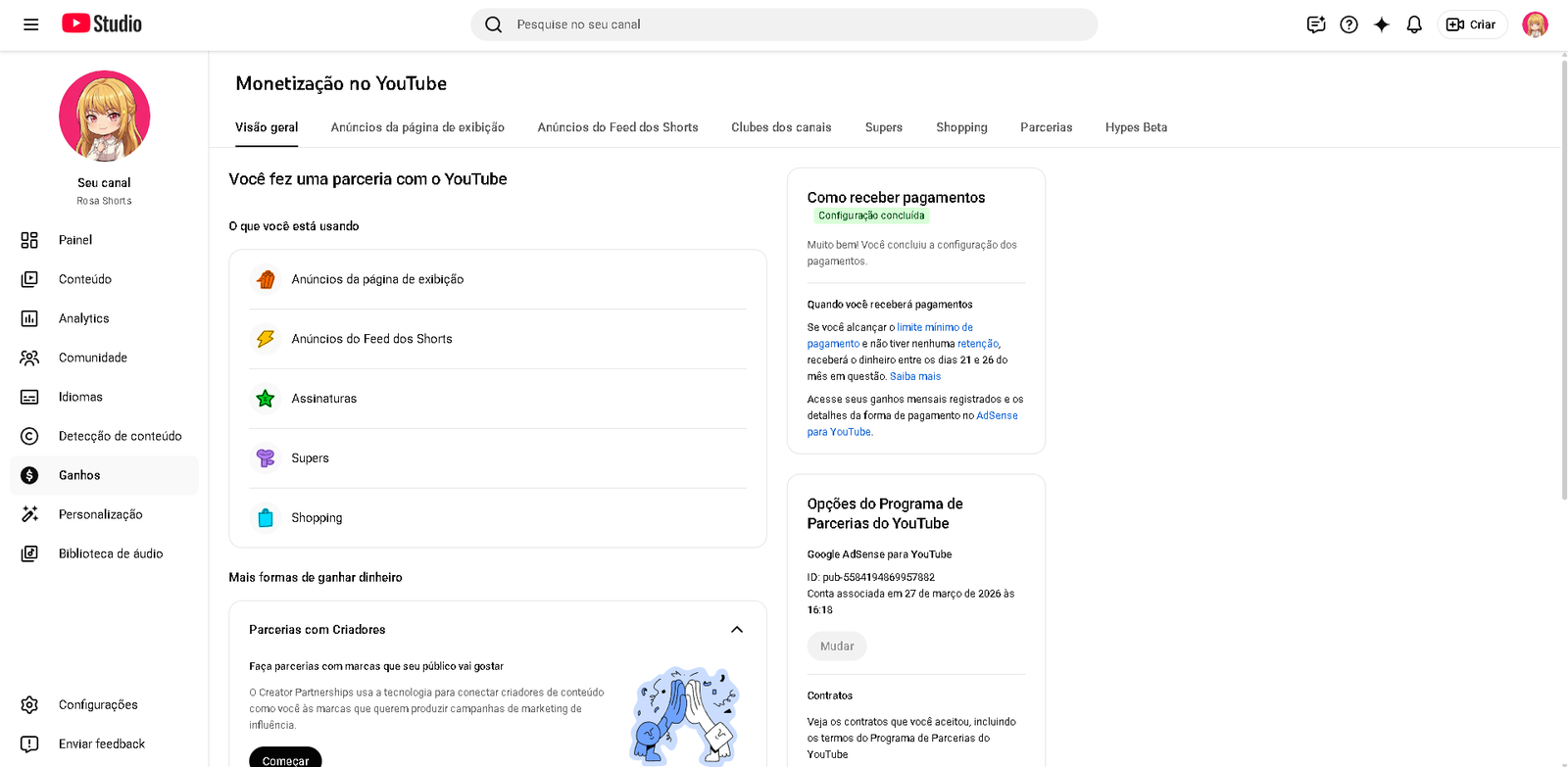Click the Shopping bag icon
This screenshot has width=1568, height=767.
[266, 518]
